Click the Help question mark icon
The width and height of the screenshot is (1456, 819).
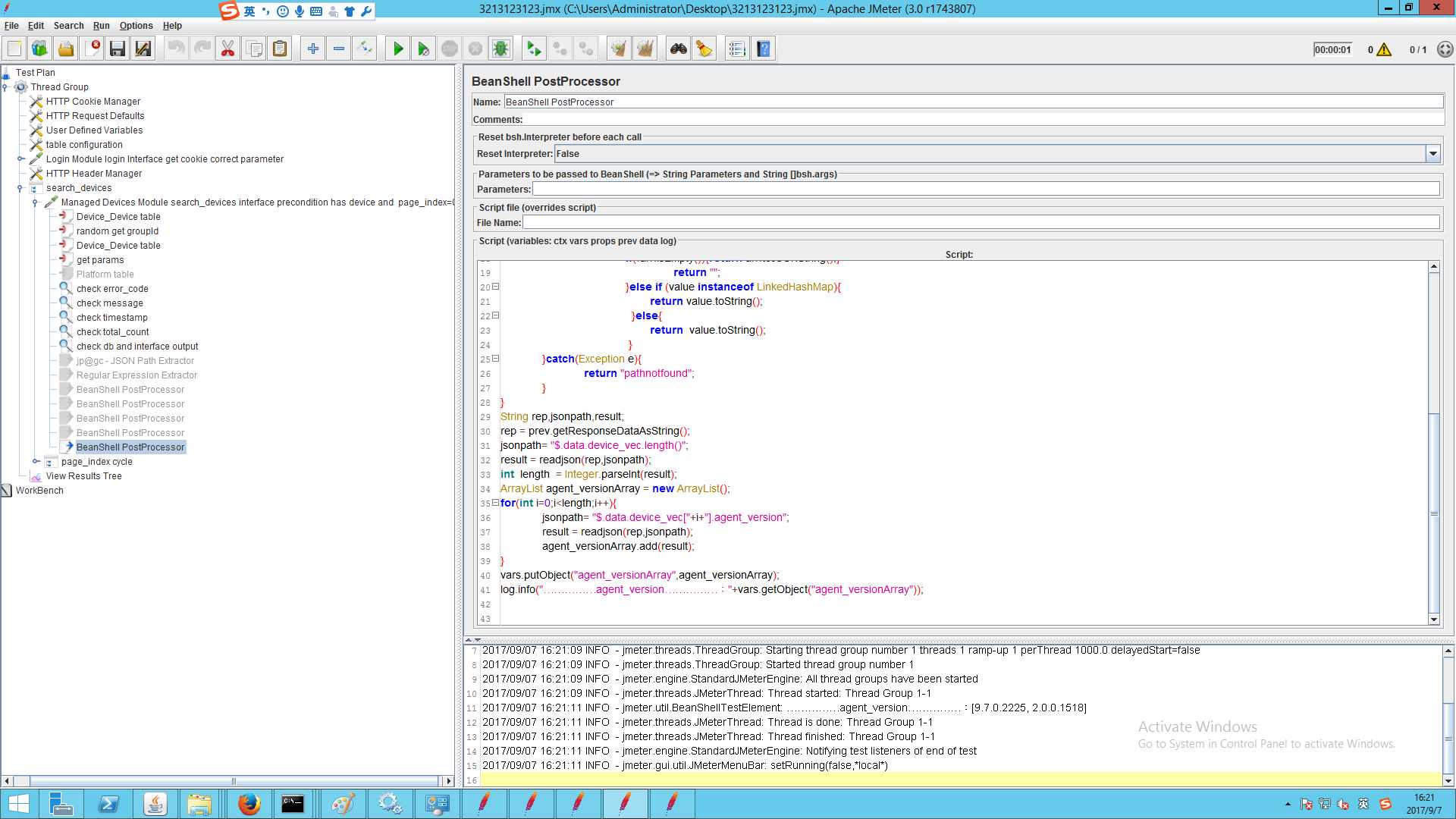764,49
